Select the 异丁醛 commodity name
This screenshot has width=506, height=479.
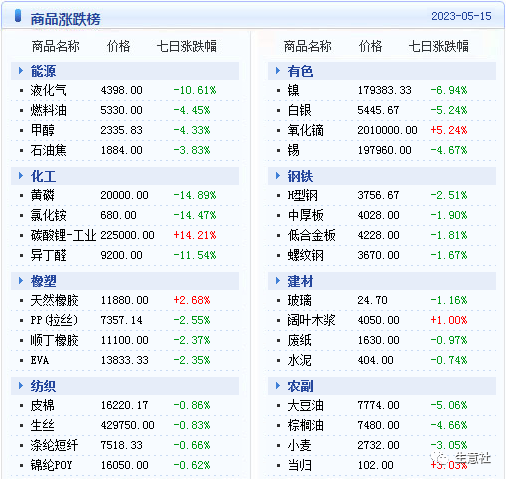pyautogui.click(x=48, y=255)
